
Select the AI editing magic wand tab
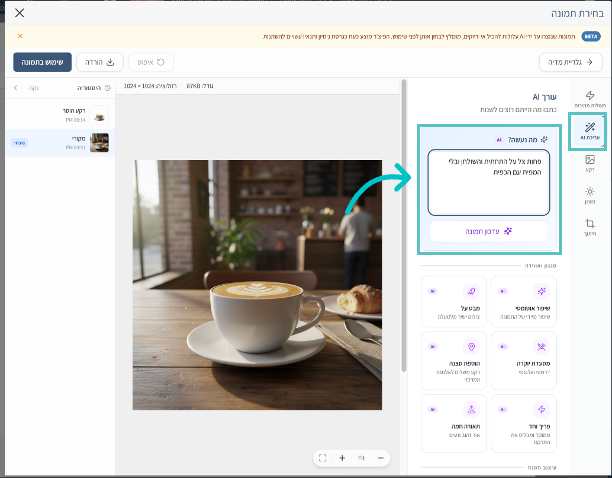click(x=590, y=131)
